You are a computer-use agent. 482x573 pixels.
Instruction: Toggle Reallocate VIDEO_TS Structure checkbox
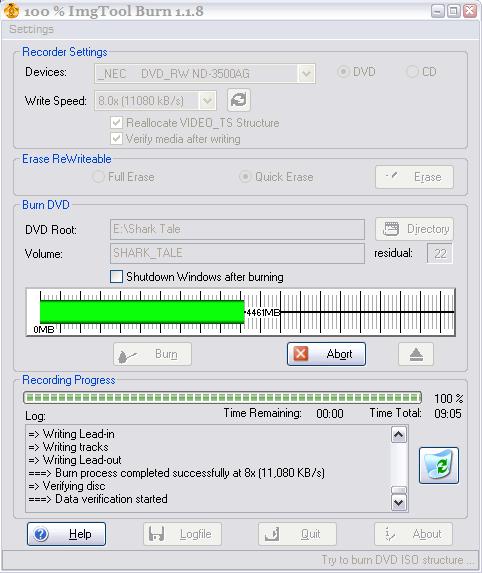(117, 122)
